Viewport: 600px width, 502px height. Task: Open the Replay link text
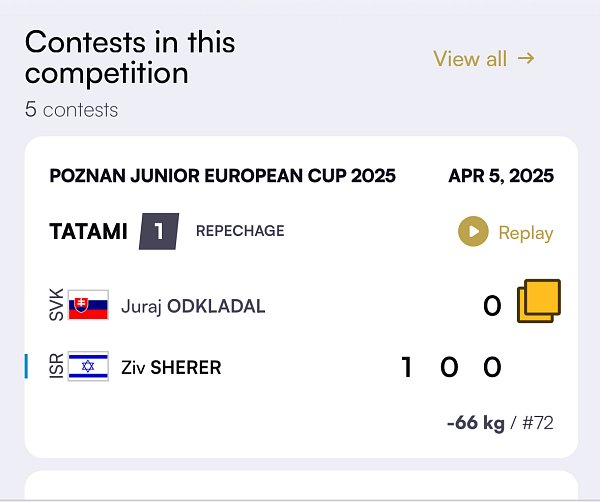(526, 233)
